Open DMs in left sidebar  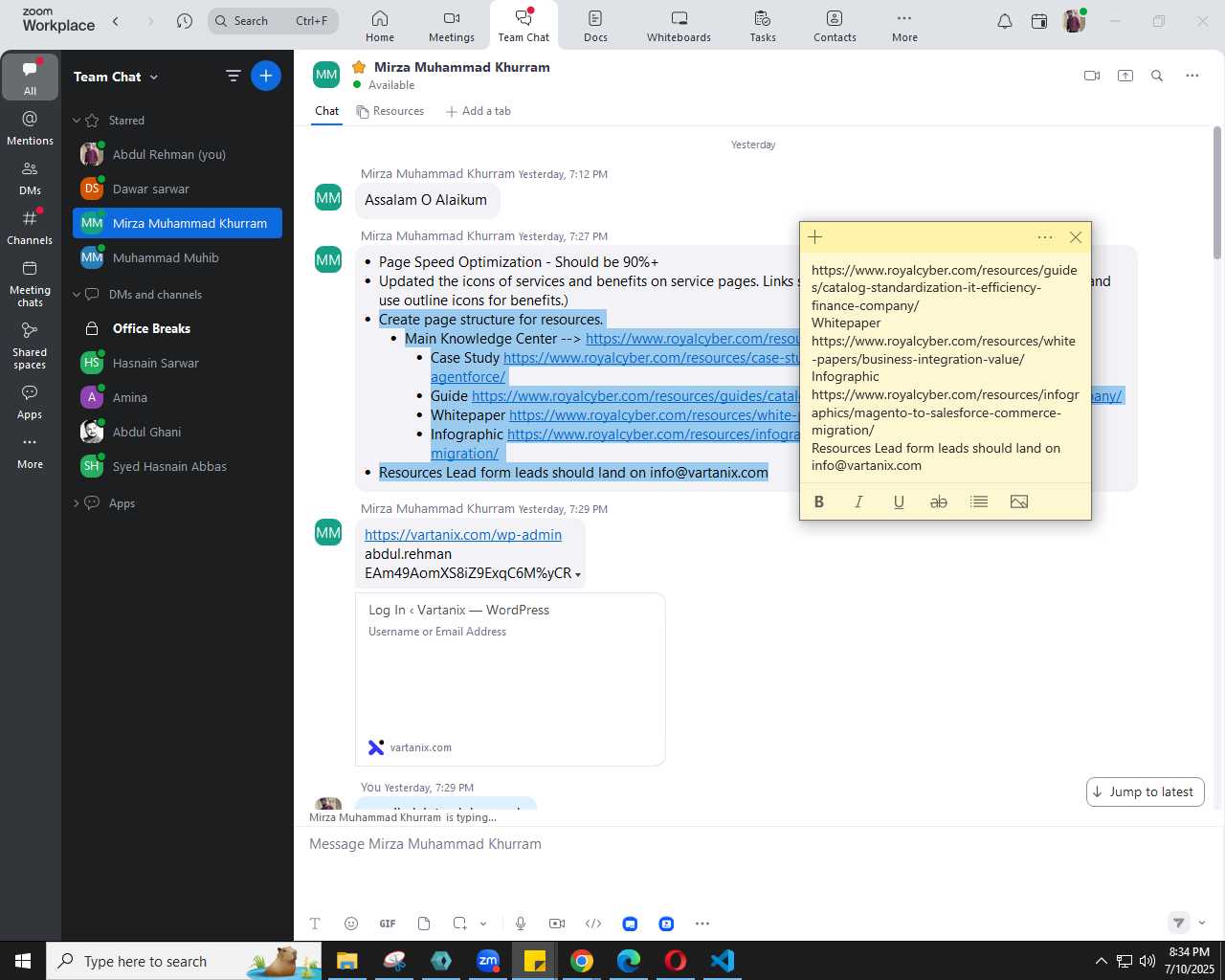pos(30,178)
